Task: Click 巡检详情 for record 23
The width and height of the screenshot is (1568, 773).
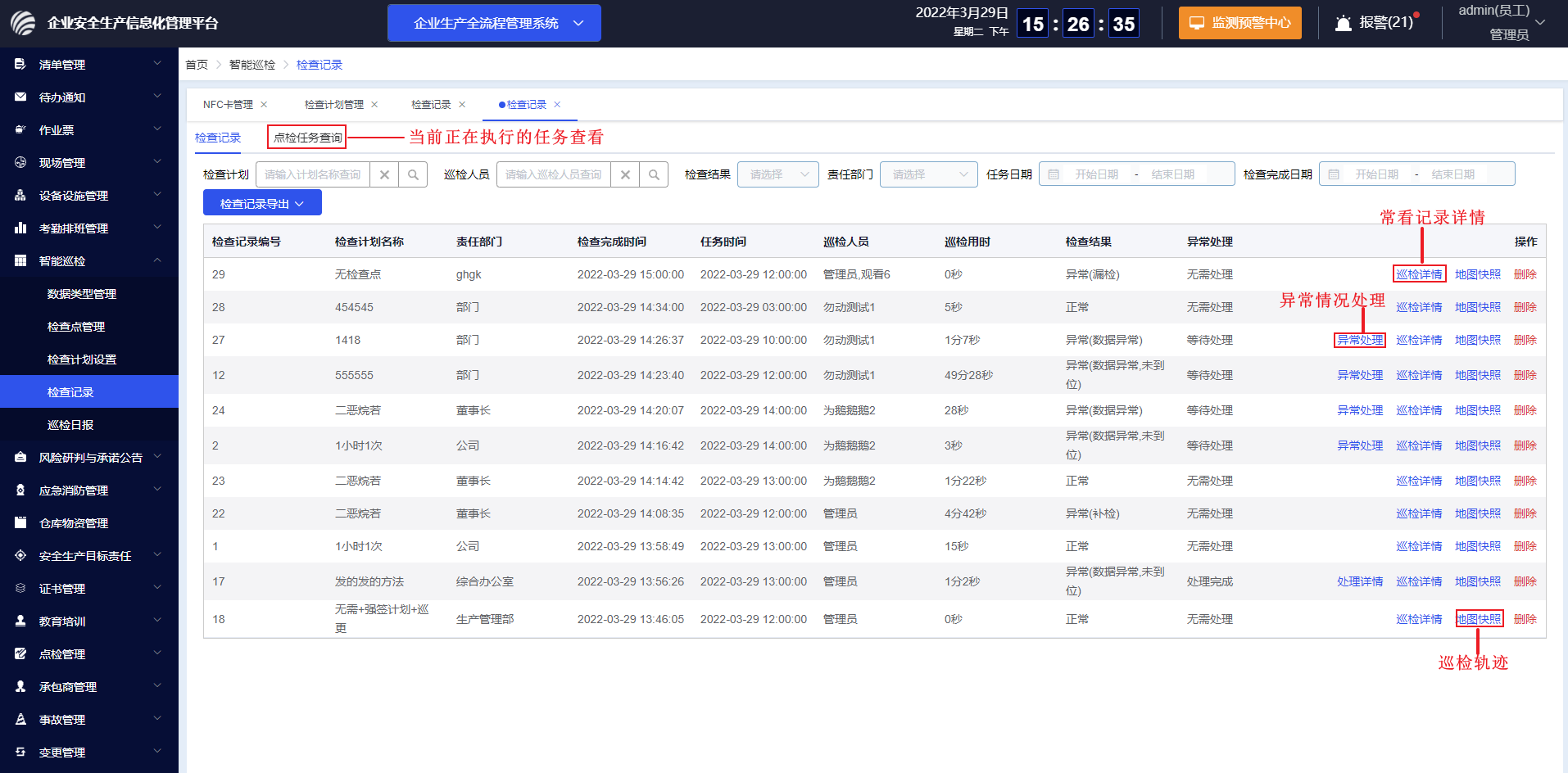Action: coord(1419,481)
